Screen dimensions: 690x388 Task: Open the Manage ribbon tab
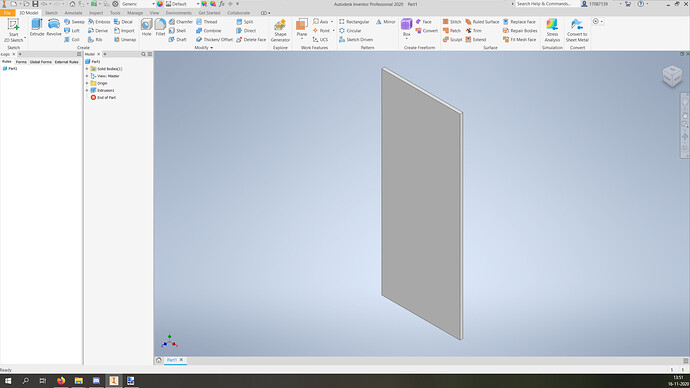(x=135, y=13)
